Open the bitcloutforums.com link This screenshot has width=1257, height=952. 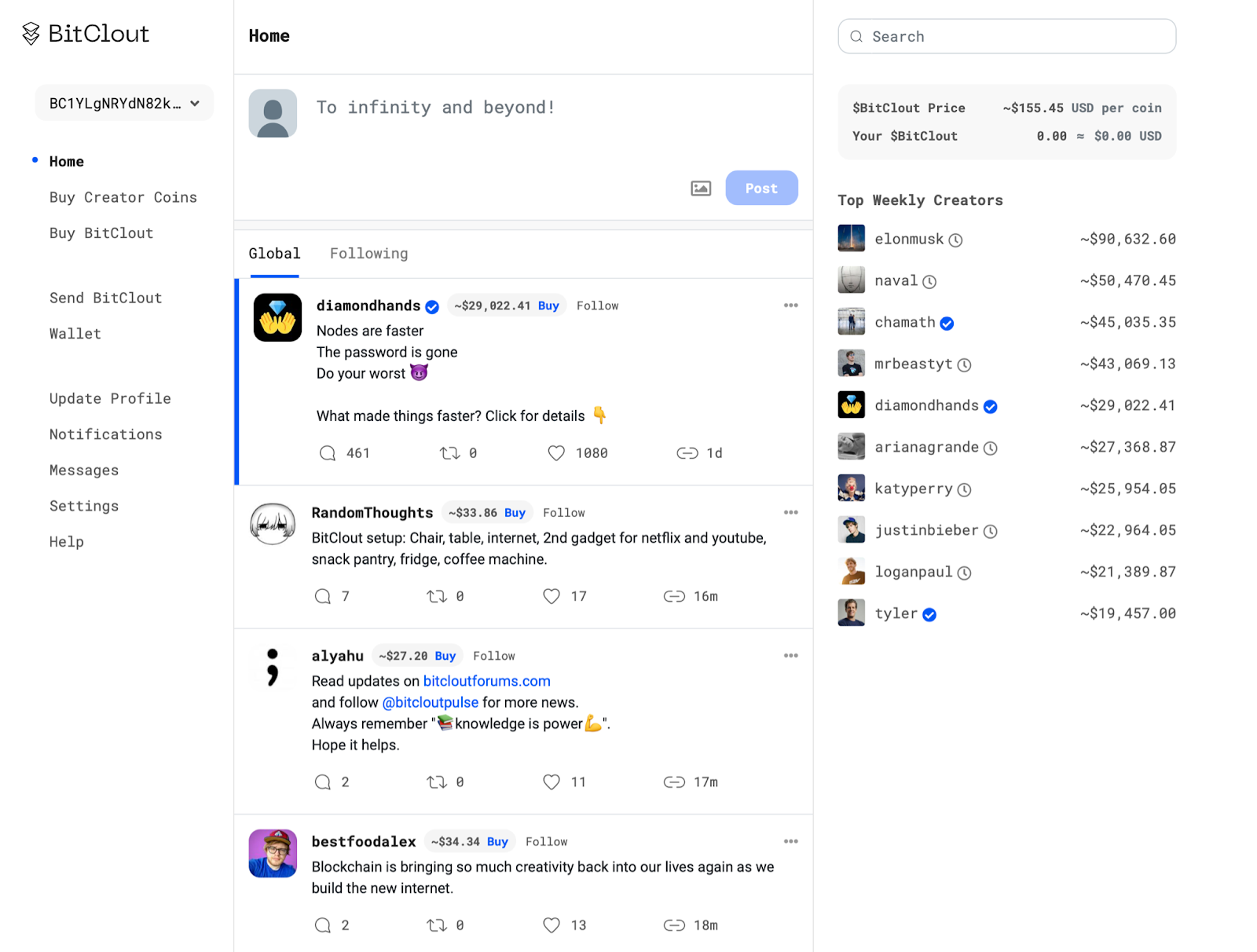(x=487, y=681)
